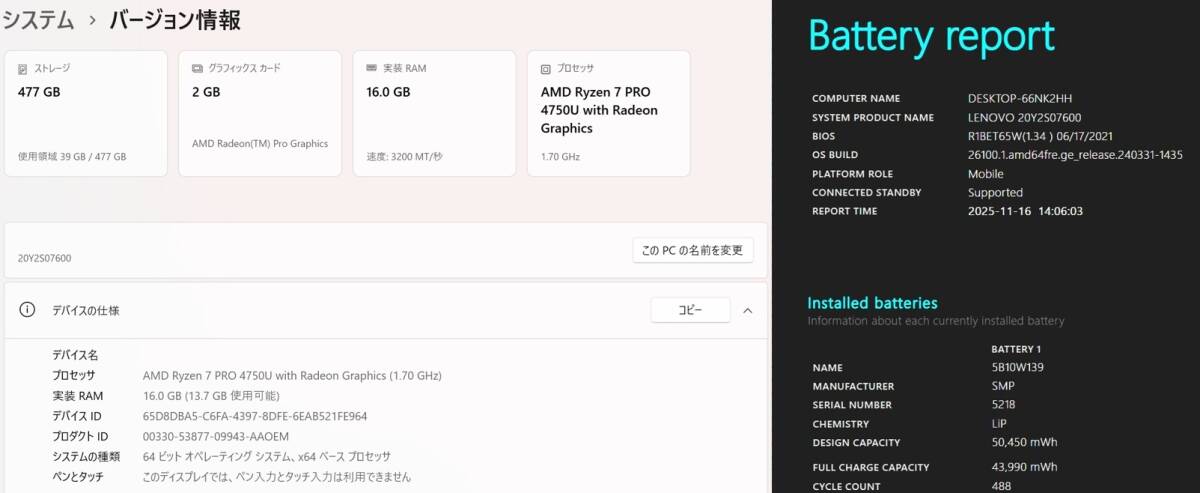Click the バージョン情報 page title

[176, 20]
